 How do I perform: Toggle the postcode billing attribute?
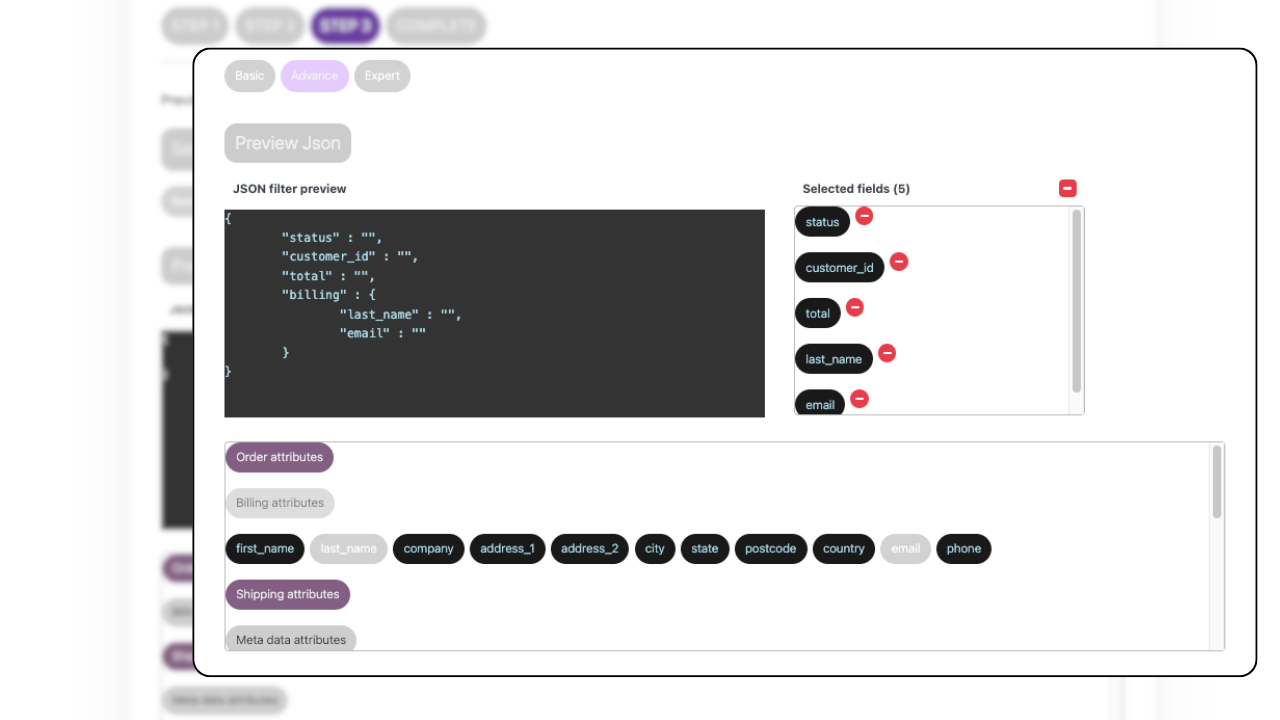[x=770, y=548]
